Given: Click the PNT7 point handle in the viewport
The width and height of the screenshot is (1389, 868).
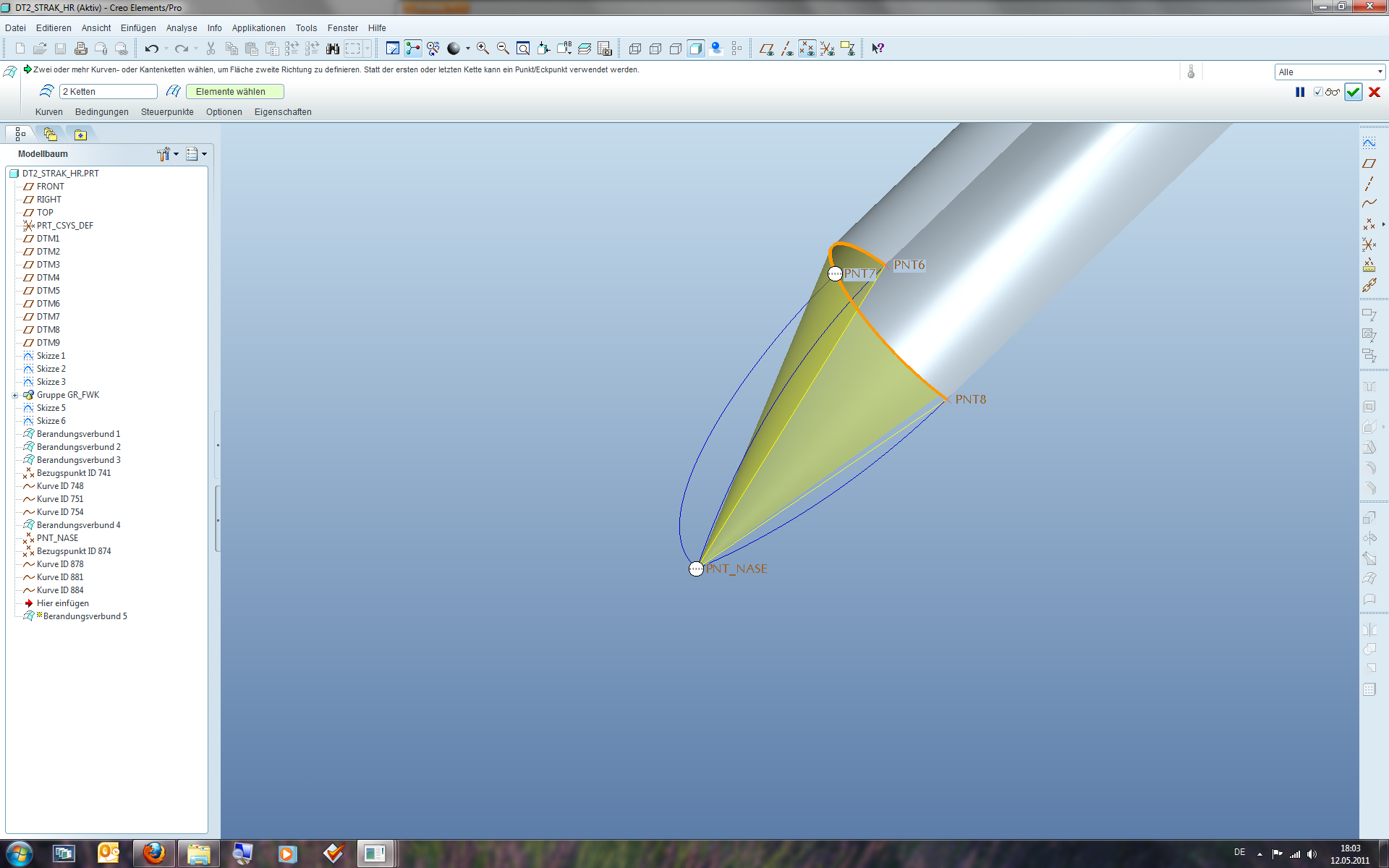Looking at the screenshot, I should 835,273.
